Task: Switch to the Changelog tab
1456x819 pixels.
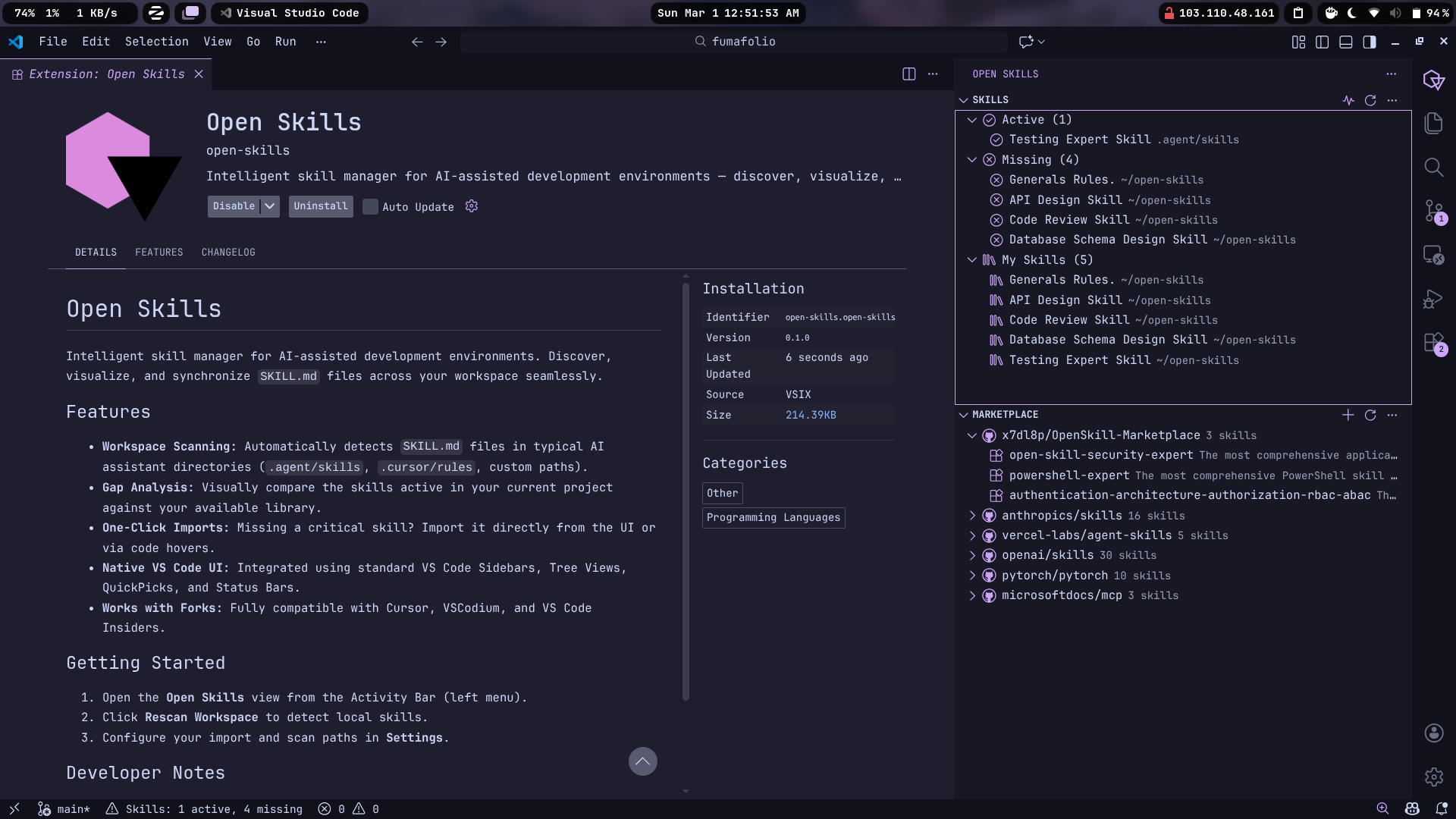Action: pos(227,253)
